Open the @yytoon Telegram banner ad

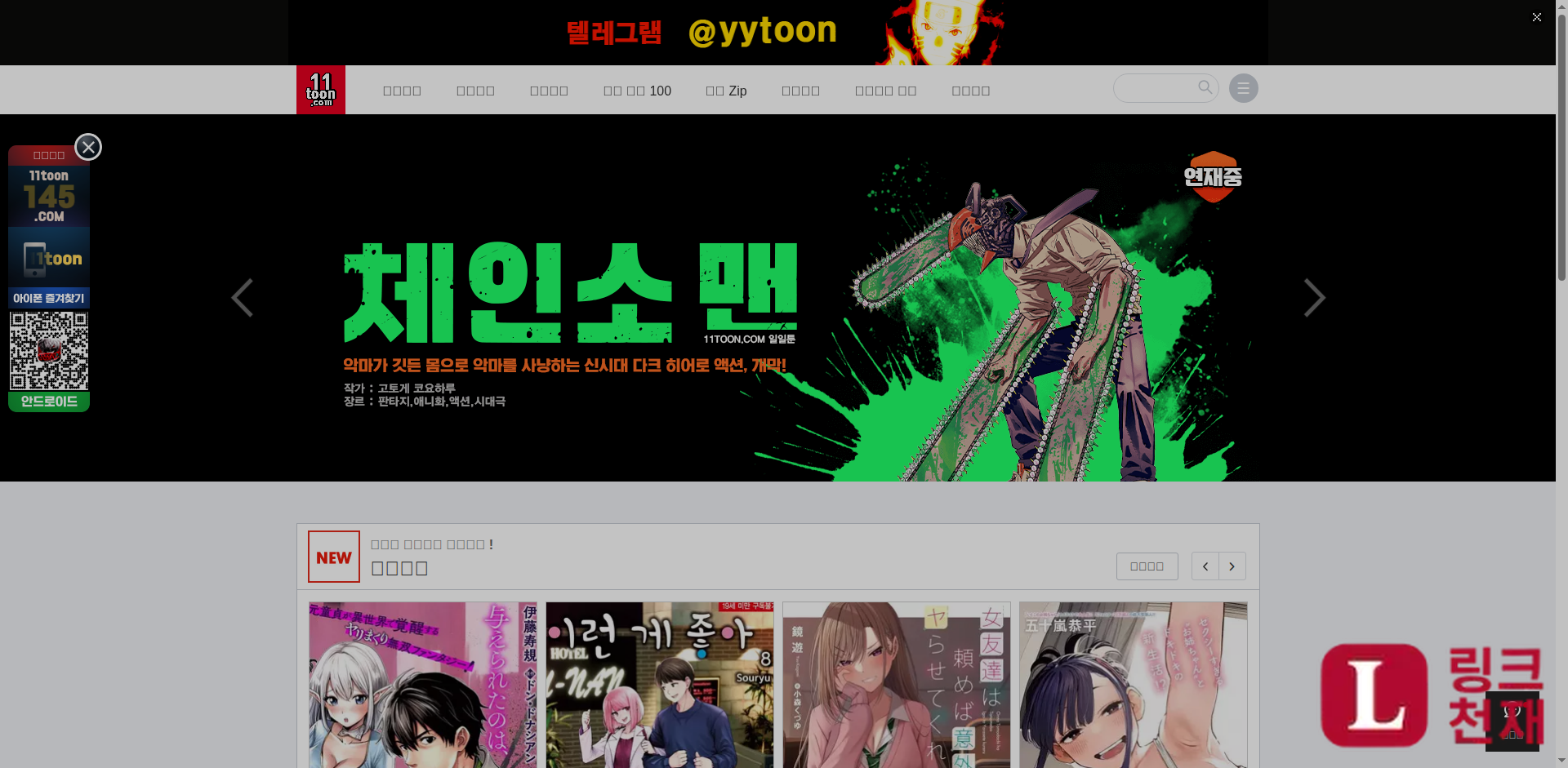pyautogui.click(x=778, y=33)
